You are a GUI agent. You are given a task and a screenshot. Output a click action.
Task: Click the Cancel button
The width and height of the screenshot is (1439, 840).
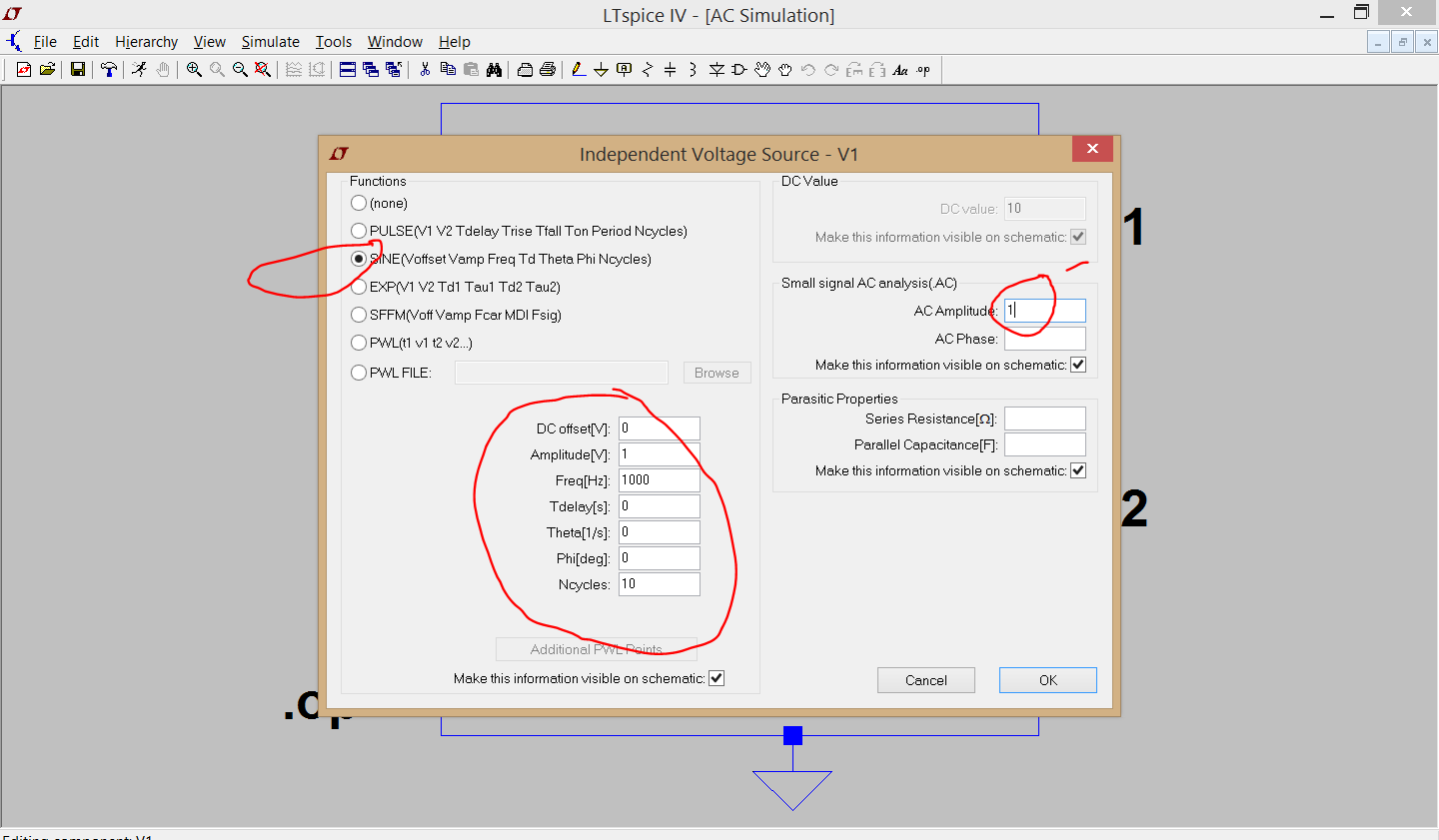926,680
